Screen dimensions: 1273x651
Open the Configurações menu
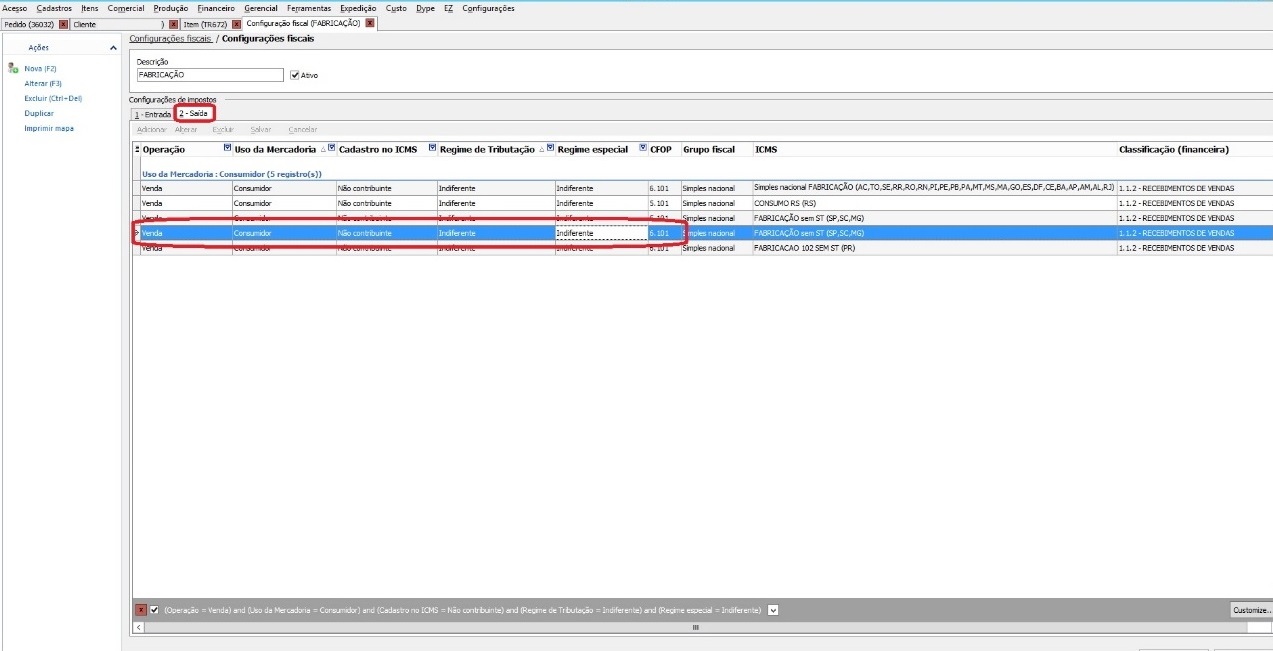pyautogui.click(x=488, y=8)
